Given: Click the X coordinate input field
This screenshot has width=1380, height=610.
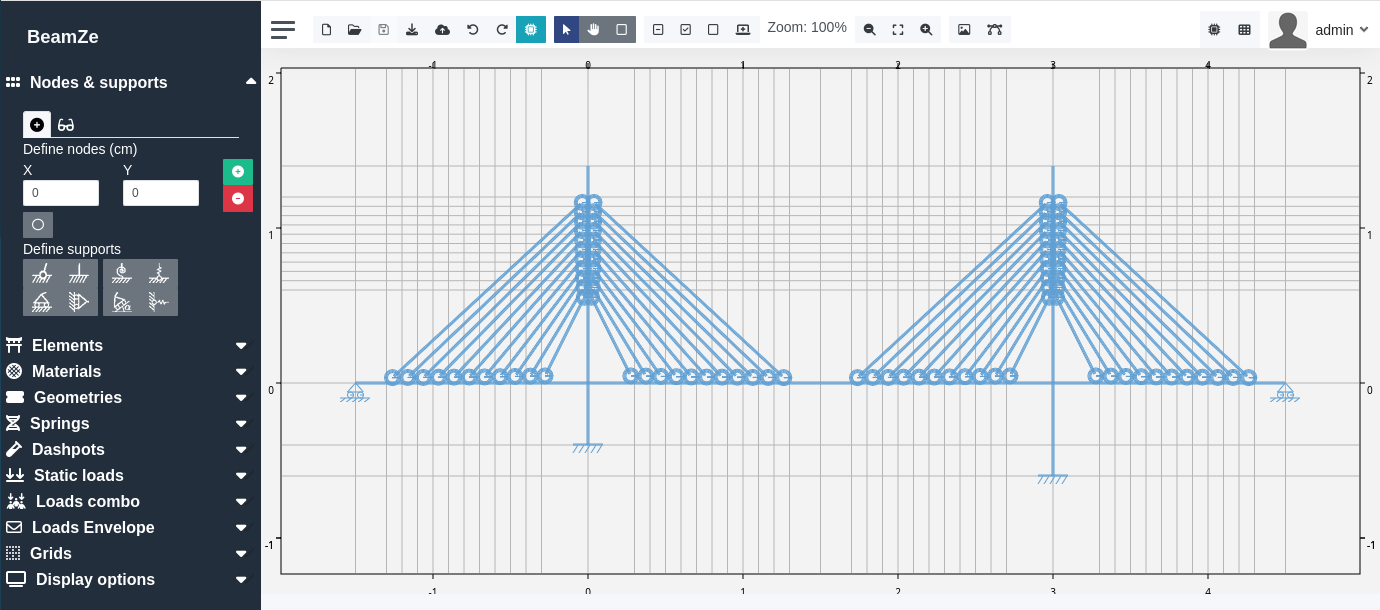Looking at the screenshot, I should coord(61,193).
